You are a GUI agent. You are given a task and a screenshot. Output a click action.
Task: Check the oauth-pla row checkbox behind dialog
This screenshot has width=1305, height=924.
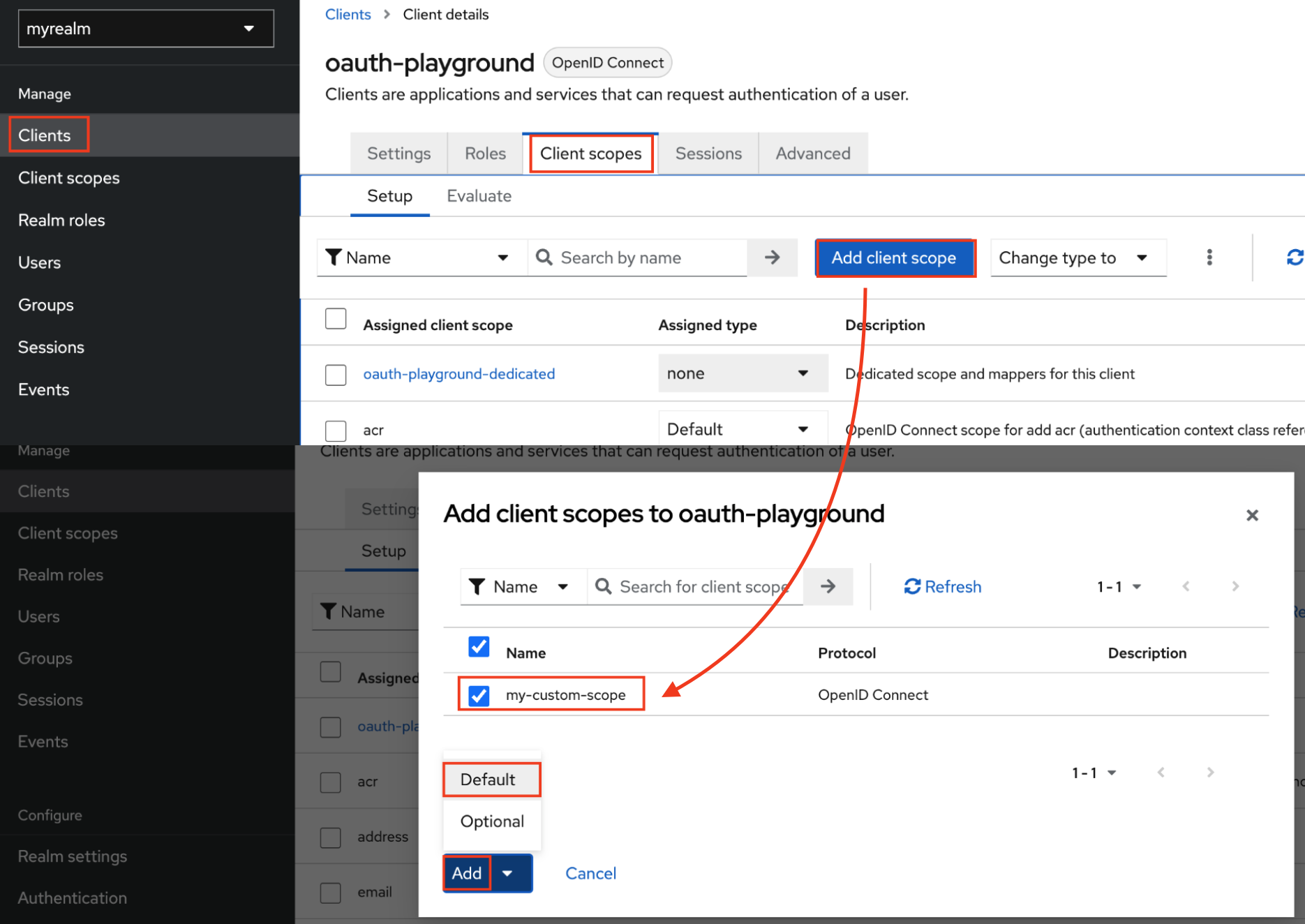pyautogui.click(x=330, y=726)
